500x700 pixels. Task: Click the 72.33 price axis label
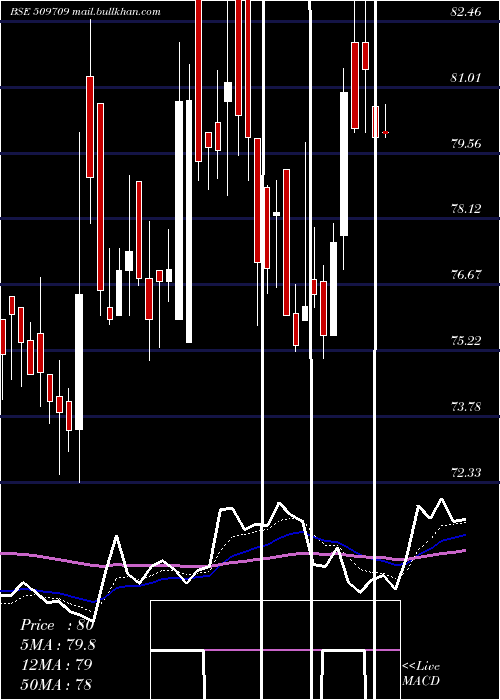pyautogui.click(x=466, y=473)
